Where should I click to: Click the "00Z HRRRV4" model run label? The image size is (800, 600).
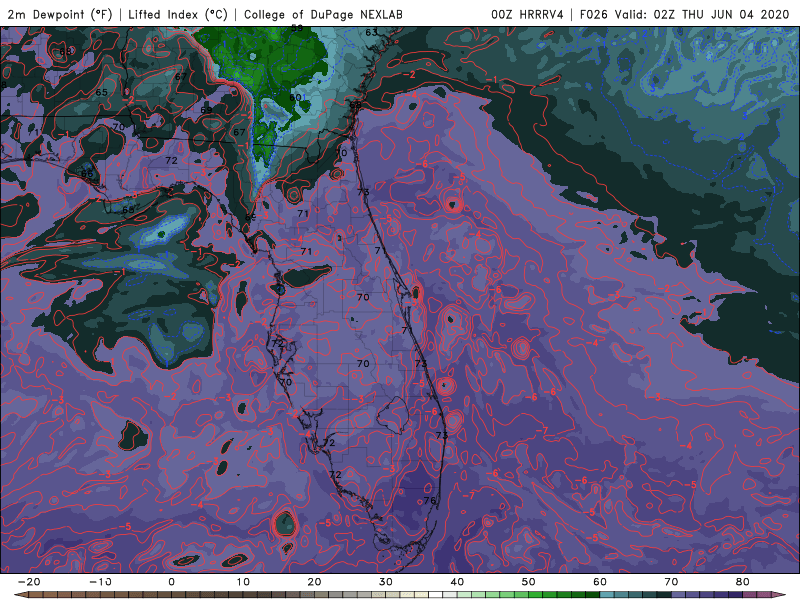(527, 14)
